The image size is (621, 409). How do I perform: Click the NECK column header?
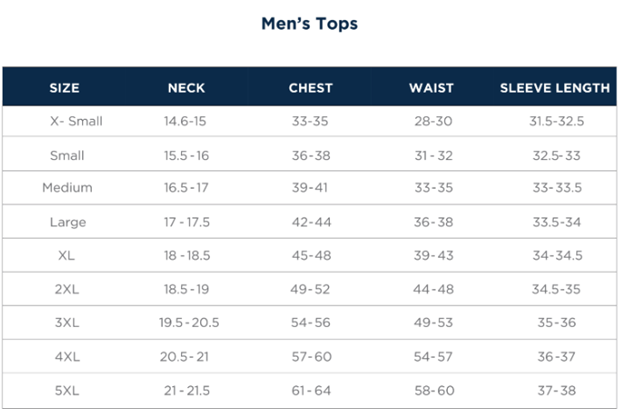[186, 88]
